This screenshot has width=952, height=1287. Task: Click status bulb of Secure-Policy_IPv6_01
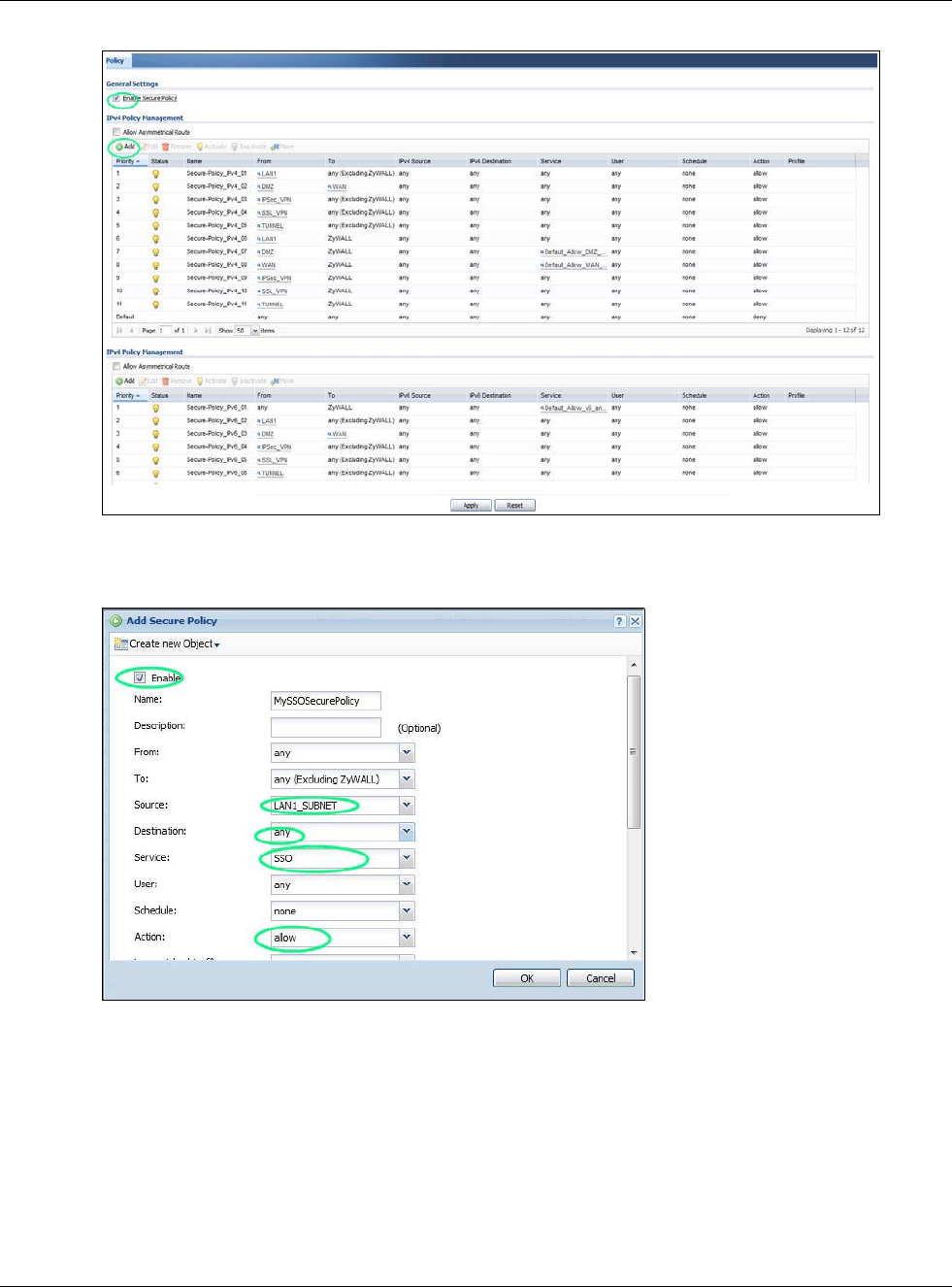[155, 409]
